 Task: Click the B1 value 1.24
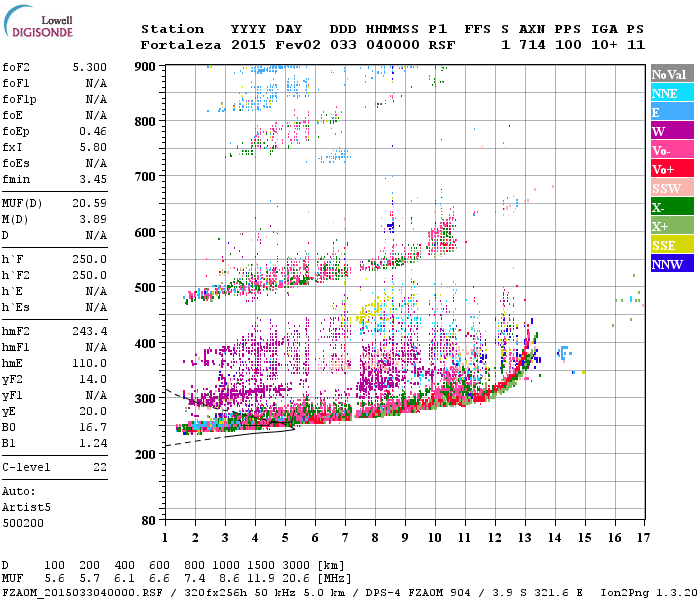pyautogui.click(x=93, y=443)
